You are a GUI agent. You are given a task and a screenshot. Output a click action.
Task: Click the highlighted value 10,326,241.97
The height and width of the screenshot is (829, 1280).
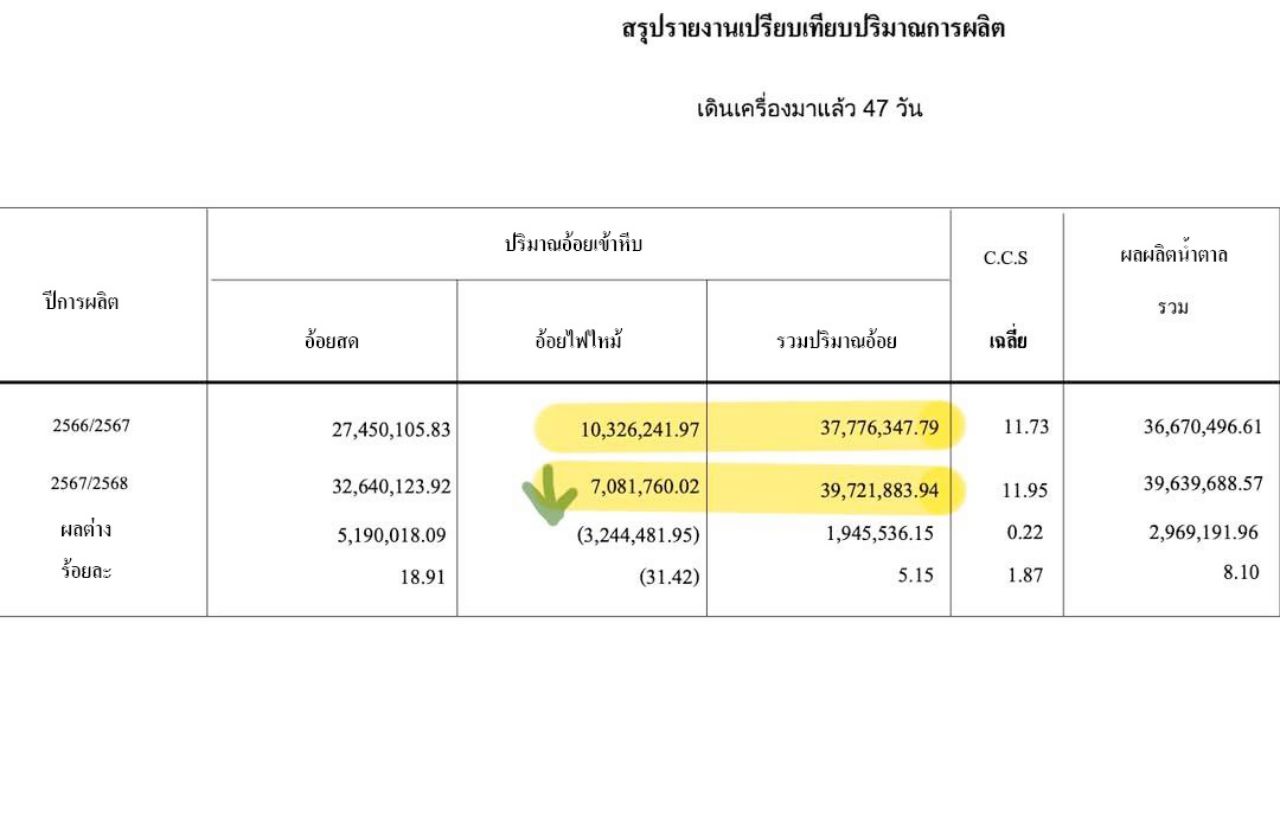pos(640,430)
